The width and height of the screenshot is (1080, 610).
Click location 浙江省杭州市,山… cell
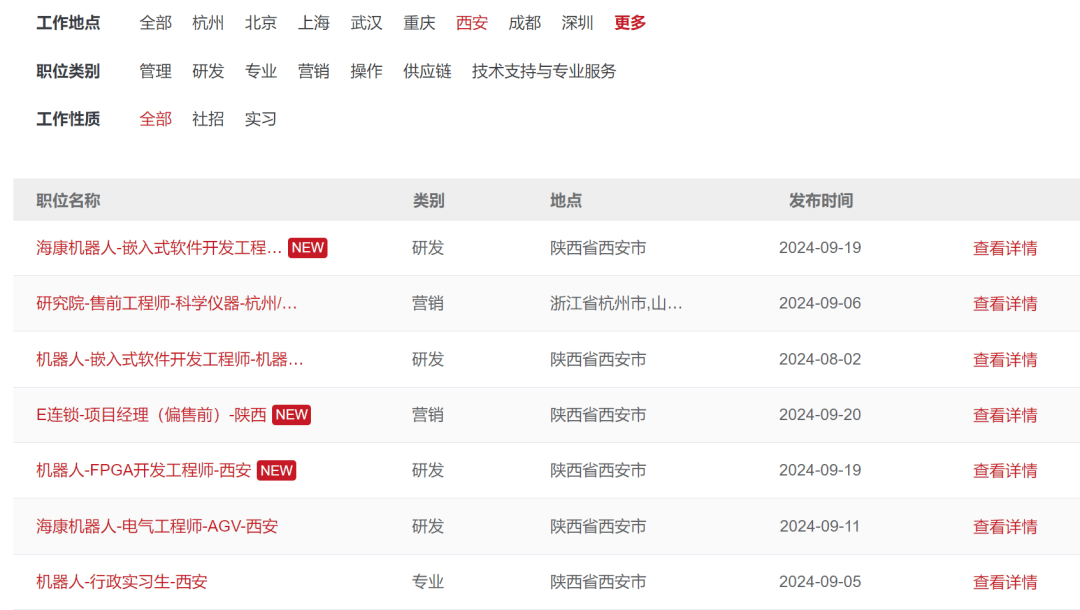(x=616, y=304)
